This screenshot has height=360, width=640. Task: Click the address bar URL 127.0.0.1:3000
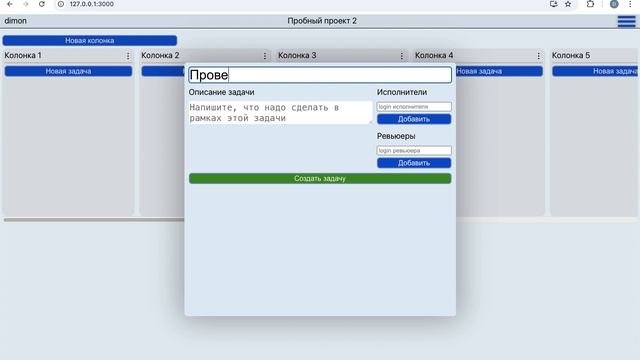[x=91, y=4]
